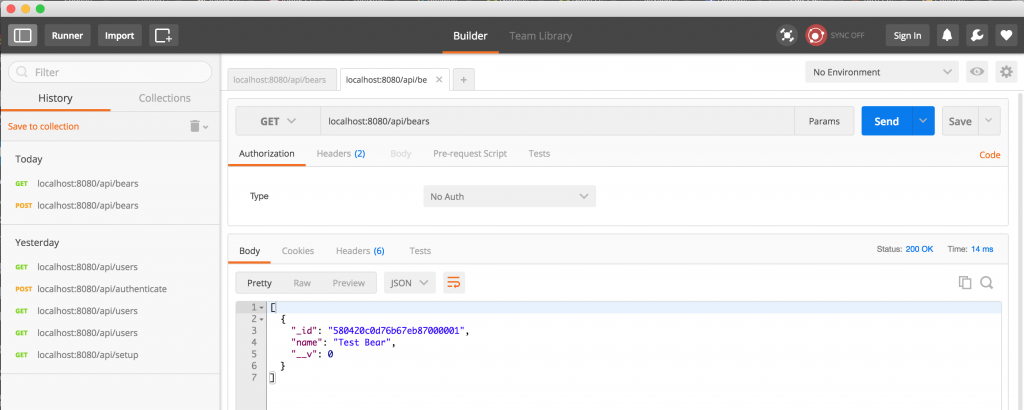Viewport: 1024px width, 410px height.
Task: Click the heart icon in header
Action: tap(1006, 35)
